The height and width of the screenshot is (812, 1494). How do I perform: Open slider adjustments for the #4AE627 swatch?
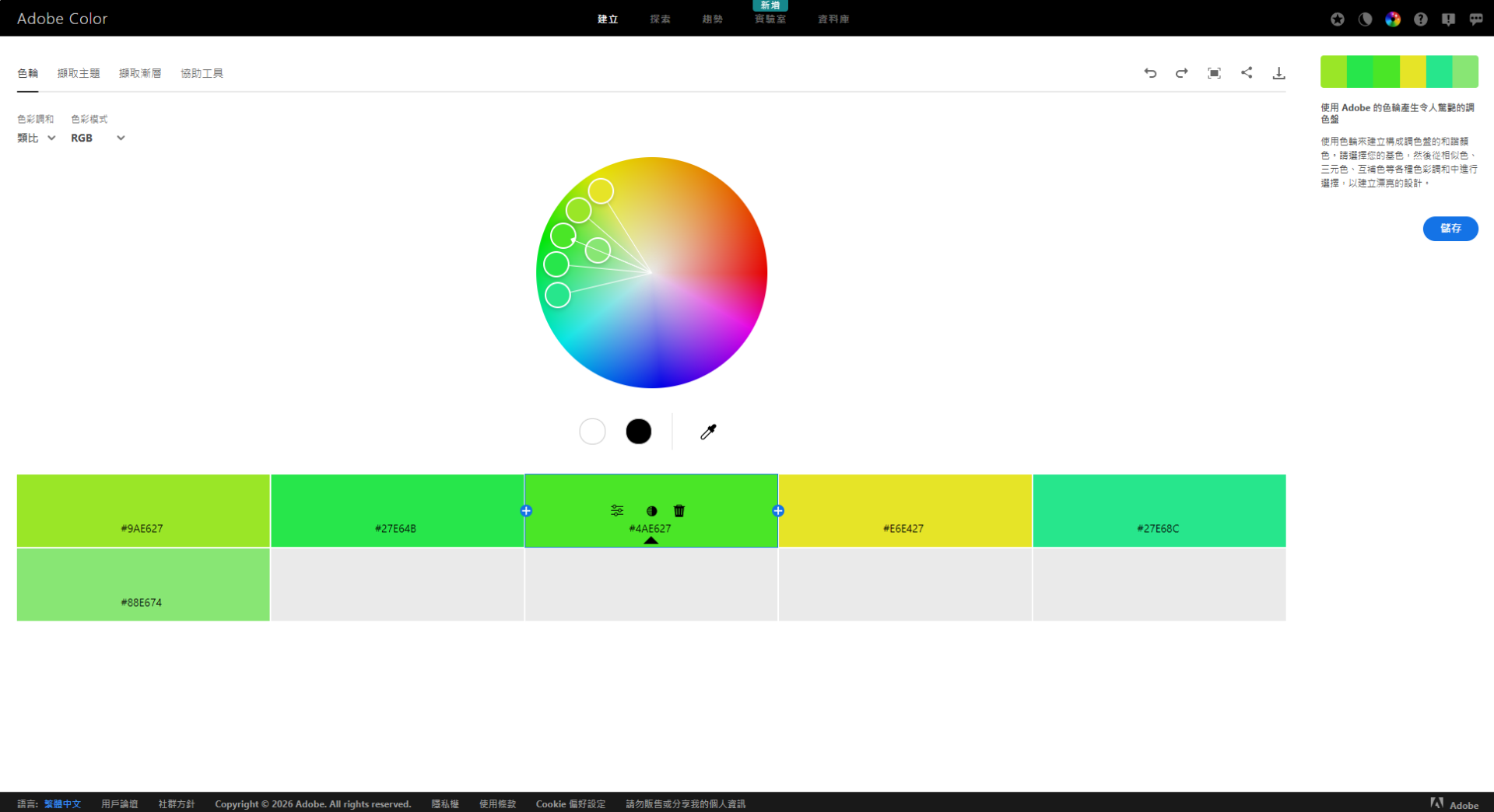617,511
